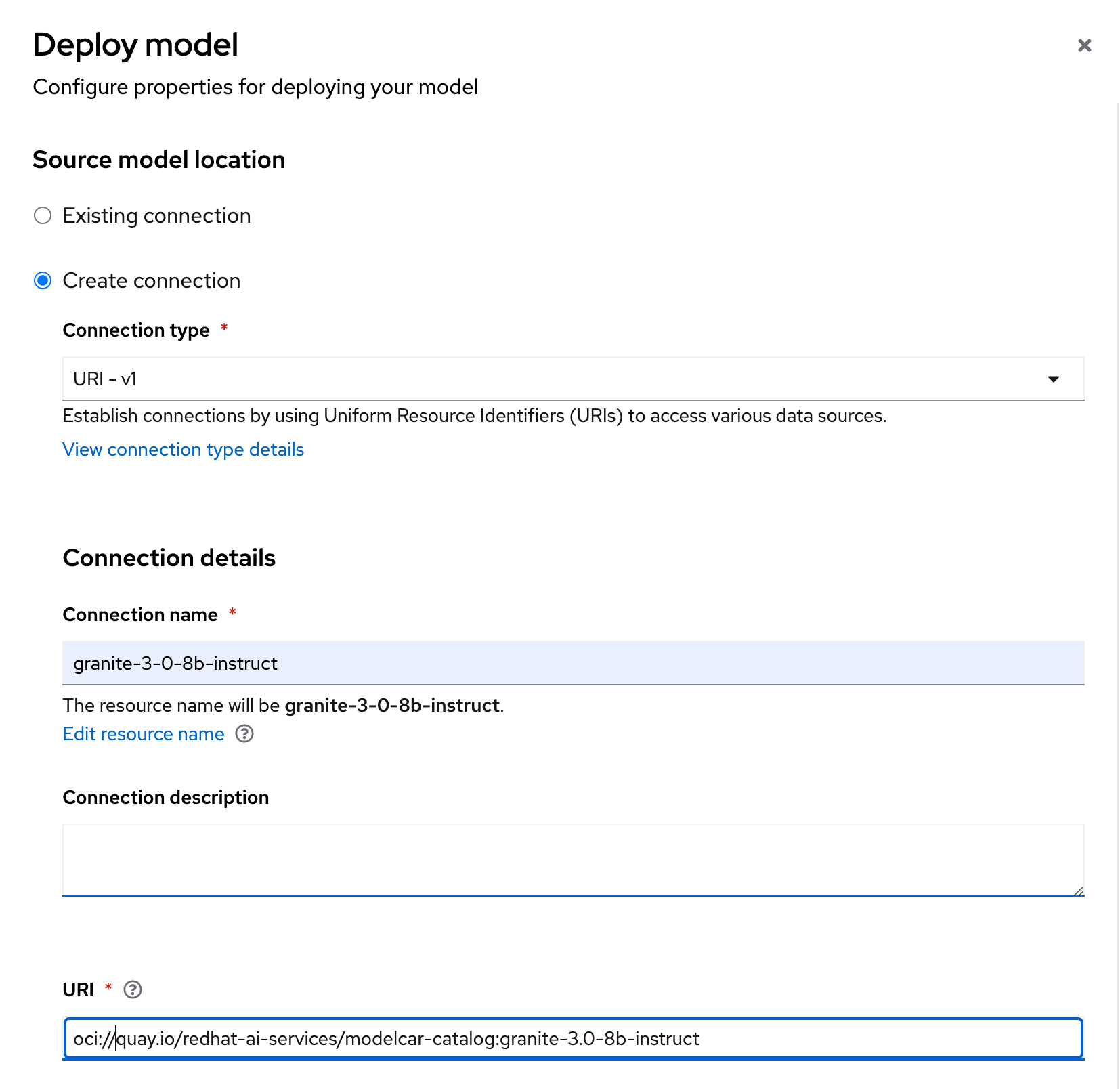Click inside the URI input field
1120x1089 pixels.
tap(573, 1038)
